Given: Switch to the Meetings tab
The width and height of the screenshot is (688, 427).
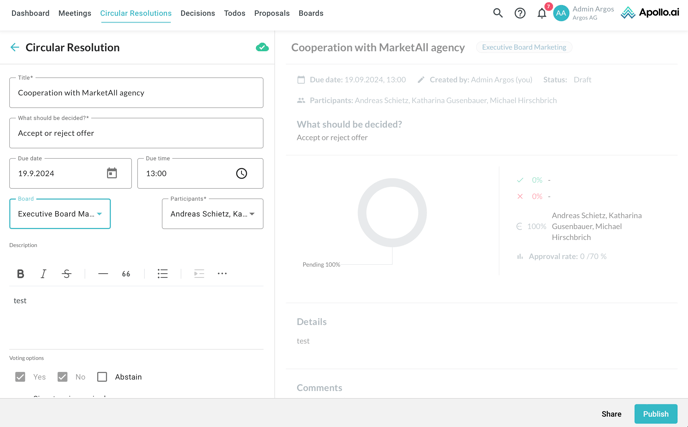Looking at the screenshot, I should tap(75, 13).
